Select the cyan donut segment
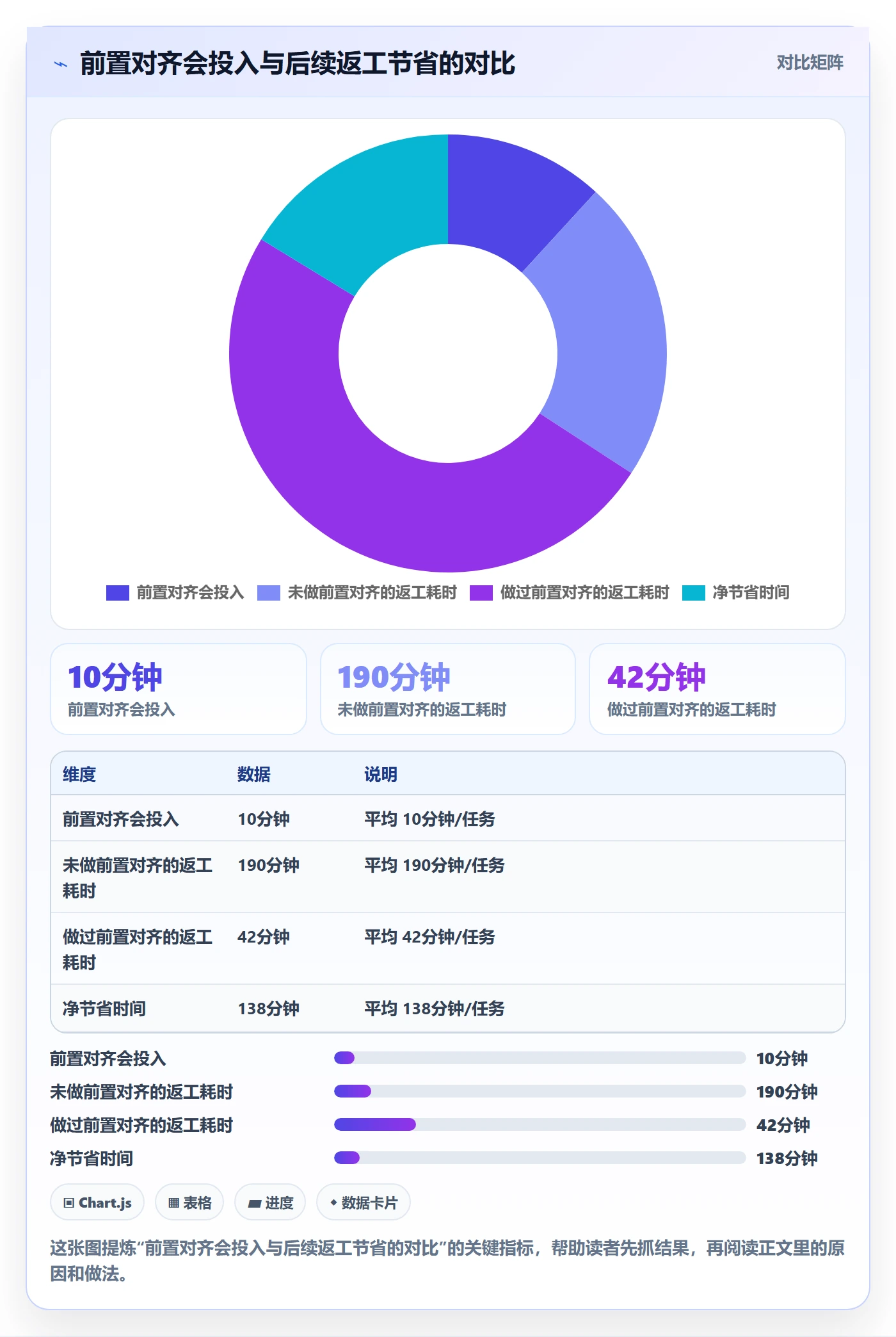The image size is (896, 1337). coord(368,205)
